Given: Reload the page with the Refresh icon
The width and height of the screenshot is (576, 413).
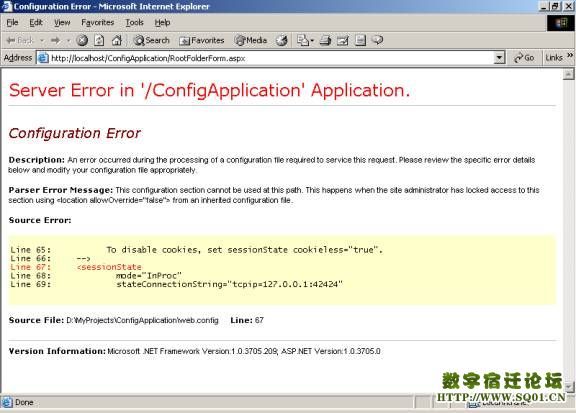Looking at the screenshot, I should [99, 40].
